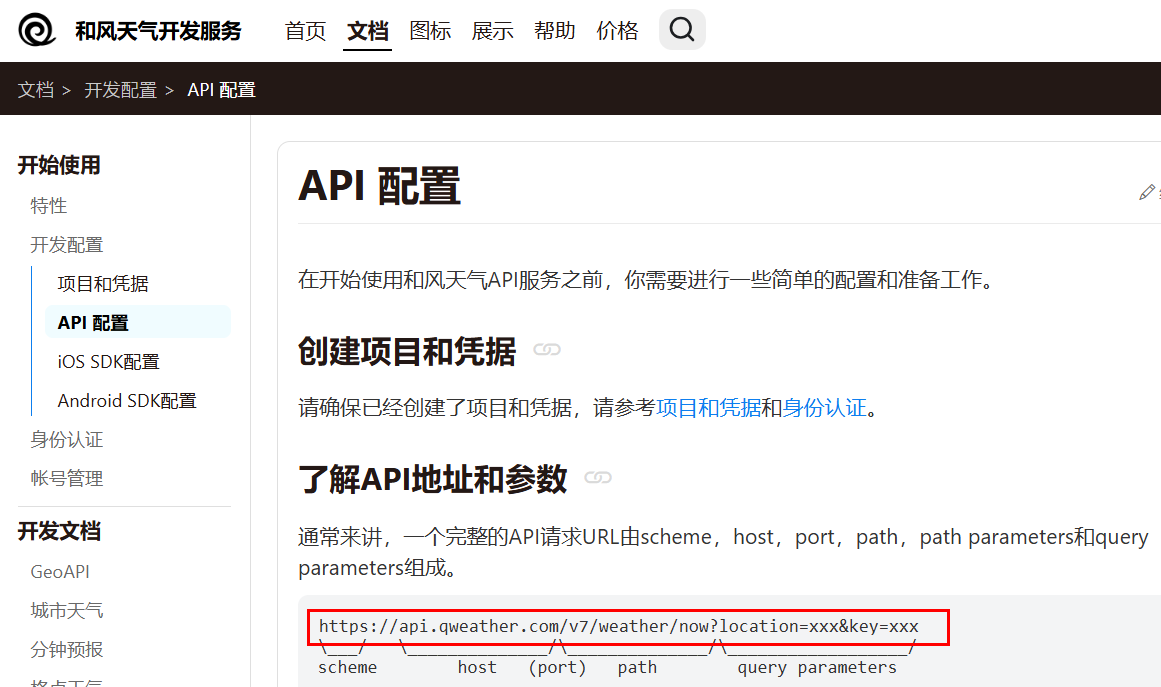Collapse 开发配置 sidebar section
Viewport: 1161px width, 687px height.
coord(67,245)
